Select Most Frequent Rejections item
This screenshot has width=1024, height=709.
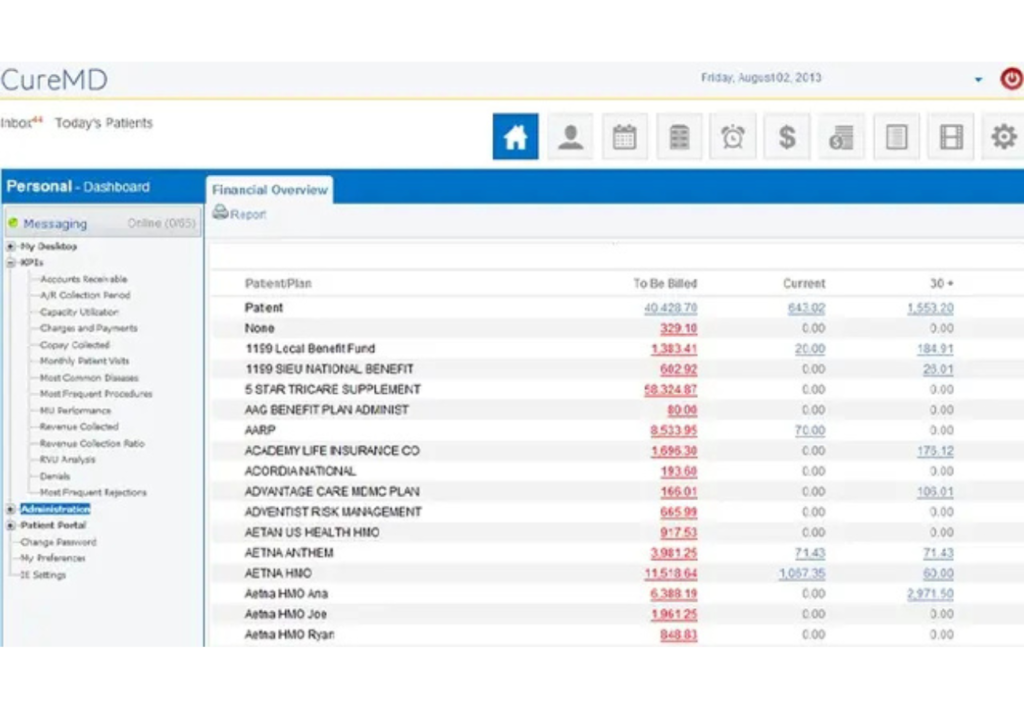tap(93, 492)
